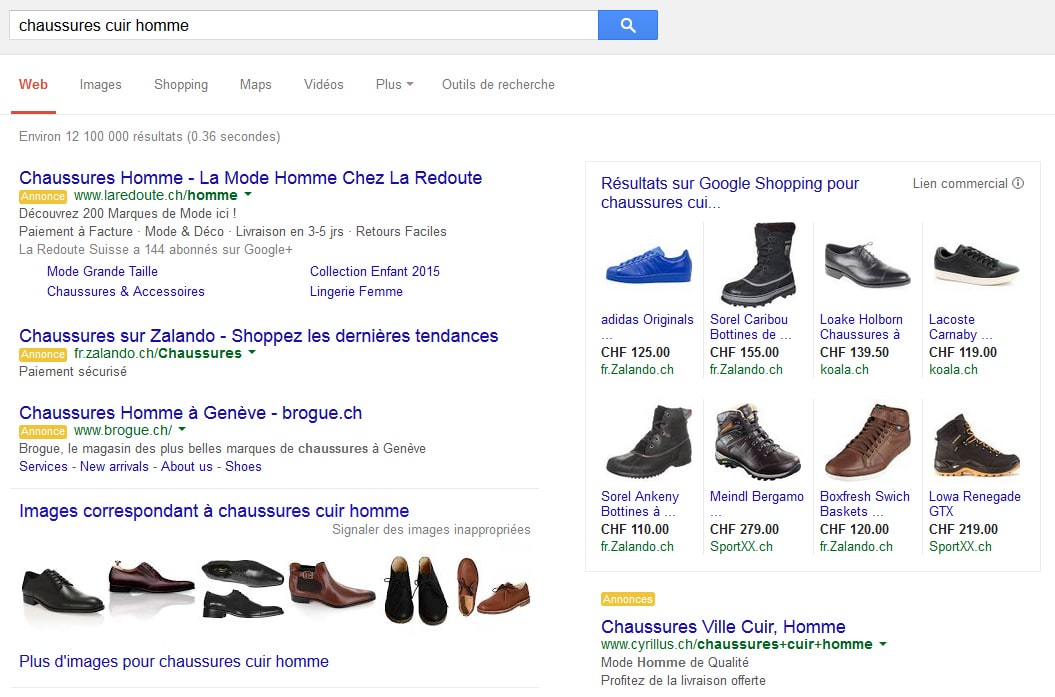
Task: Open the Lacoste Carnaby product title
Action: (x=960, y=327)
